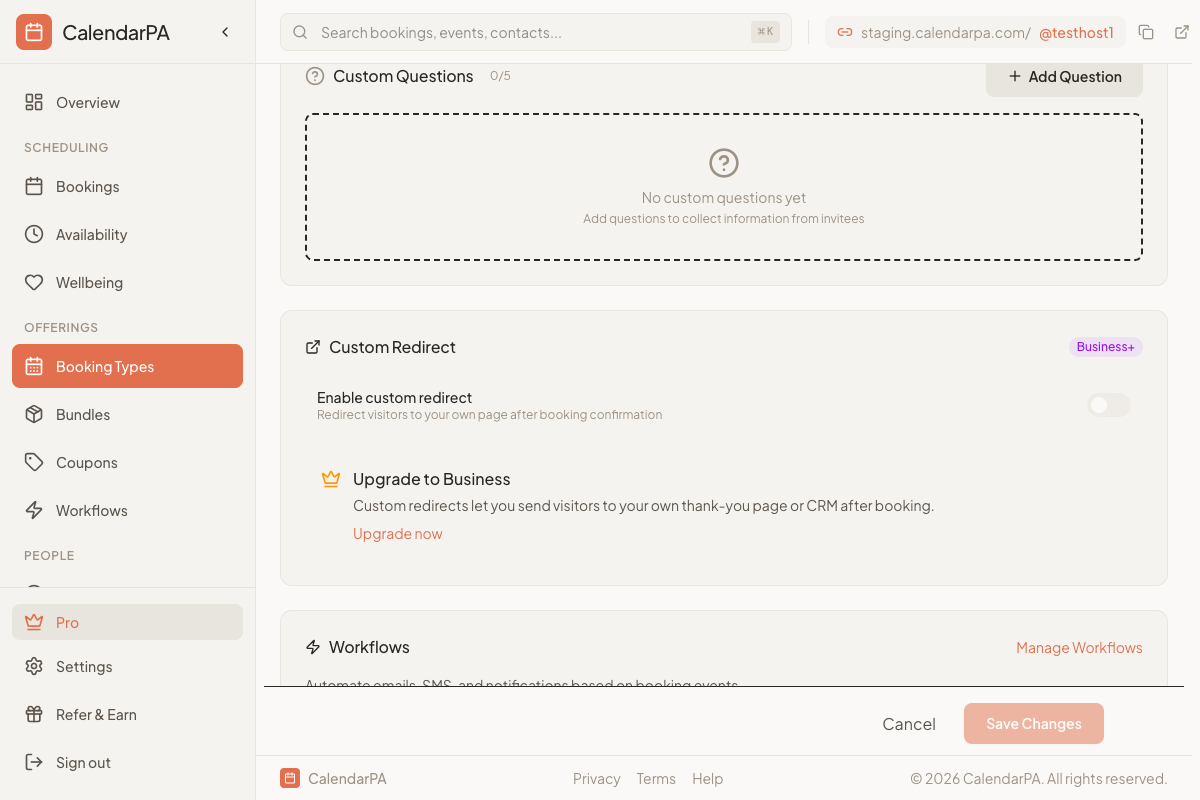Collapse the sidebar with the chevron
Viewport: 1200px width, 800px height.
[x=224, y=31]
